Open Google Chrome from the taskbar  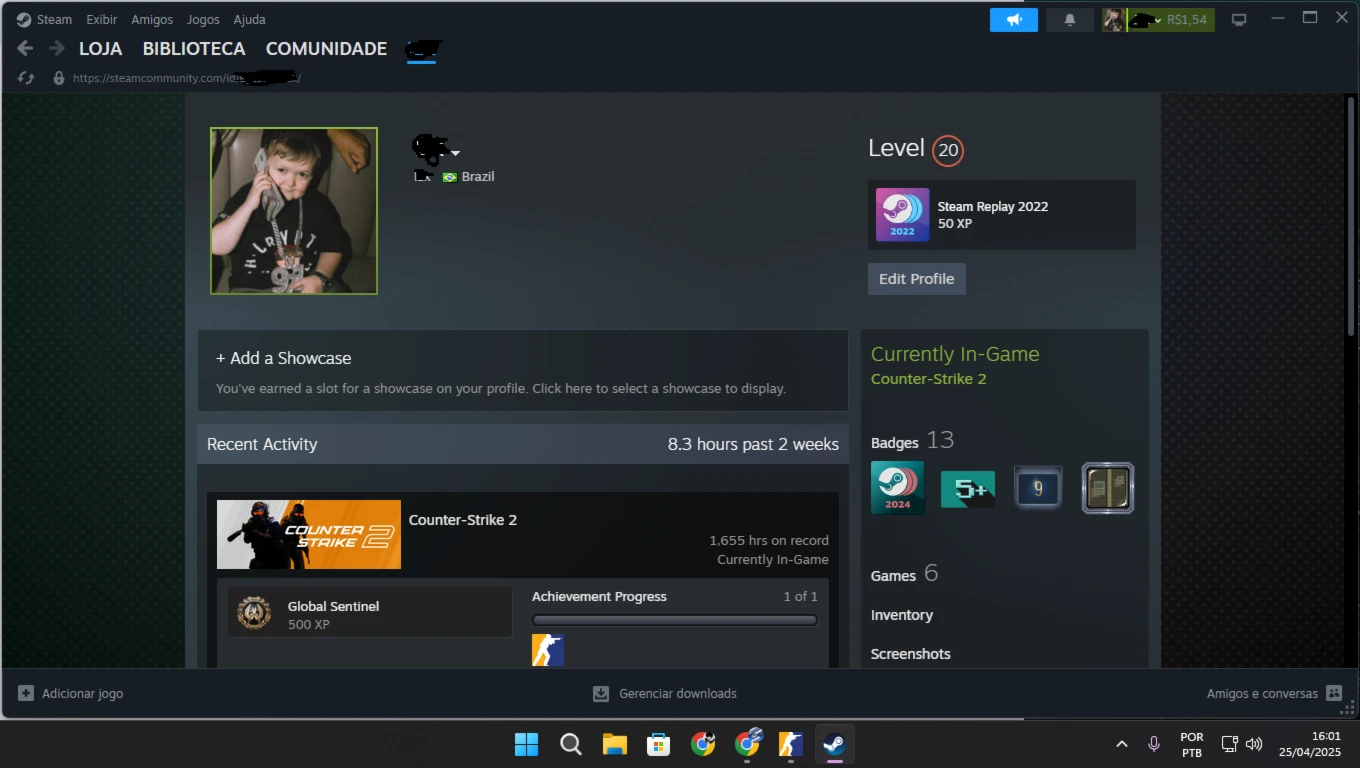coord(703,744)
